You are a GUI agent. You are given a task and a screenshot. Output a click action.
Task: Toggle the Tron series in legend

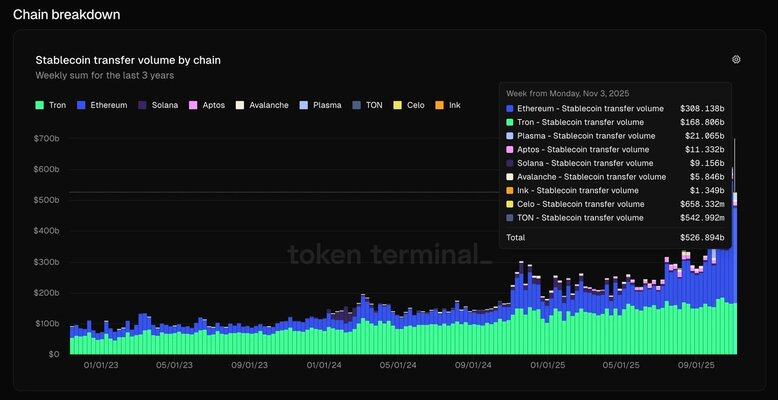tap(51, 105)
